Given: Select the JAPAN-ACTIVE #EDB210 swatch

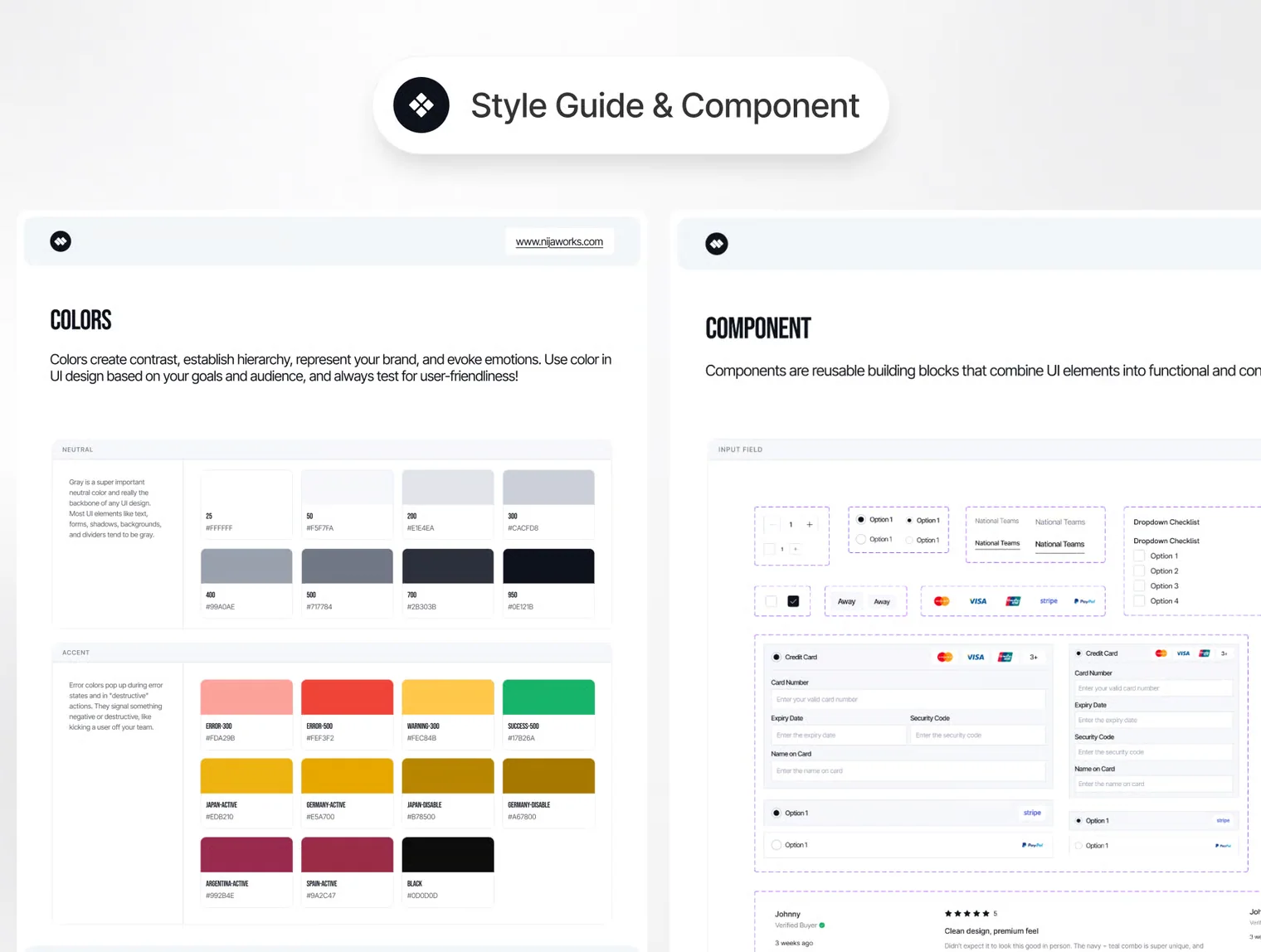Looking at the screenshot, I should [x=246, y=776].
